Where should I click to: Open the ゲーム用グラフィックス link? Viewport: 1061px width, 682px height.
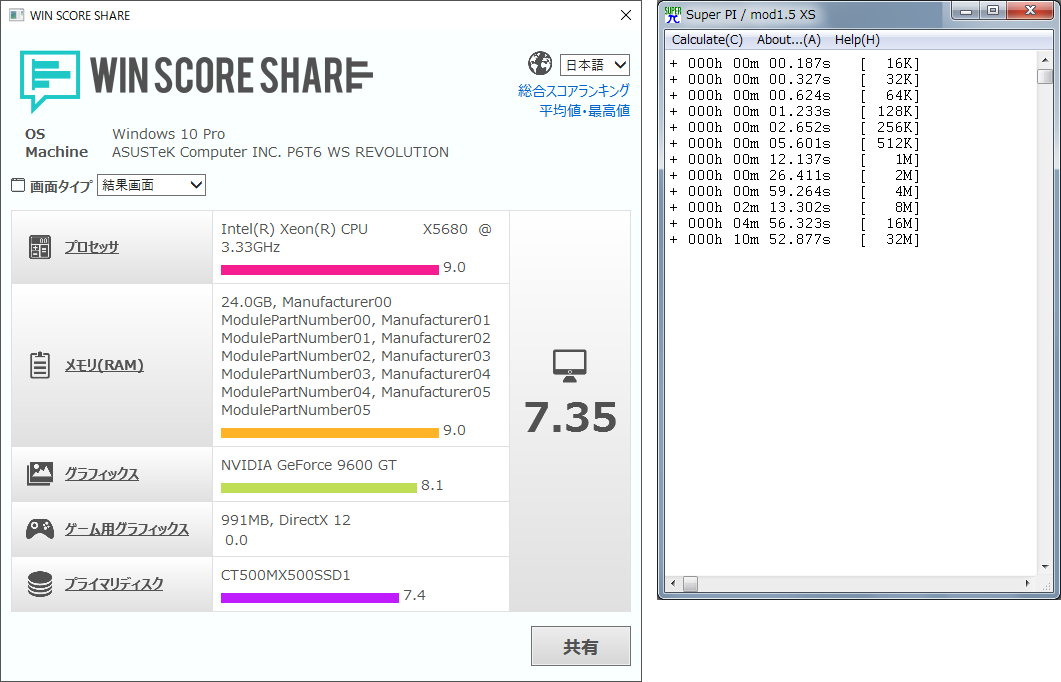click(127, 528)
